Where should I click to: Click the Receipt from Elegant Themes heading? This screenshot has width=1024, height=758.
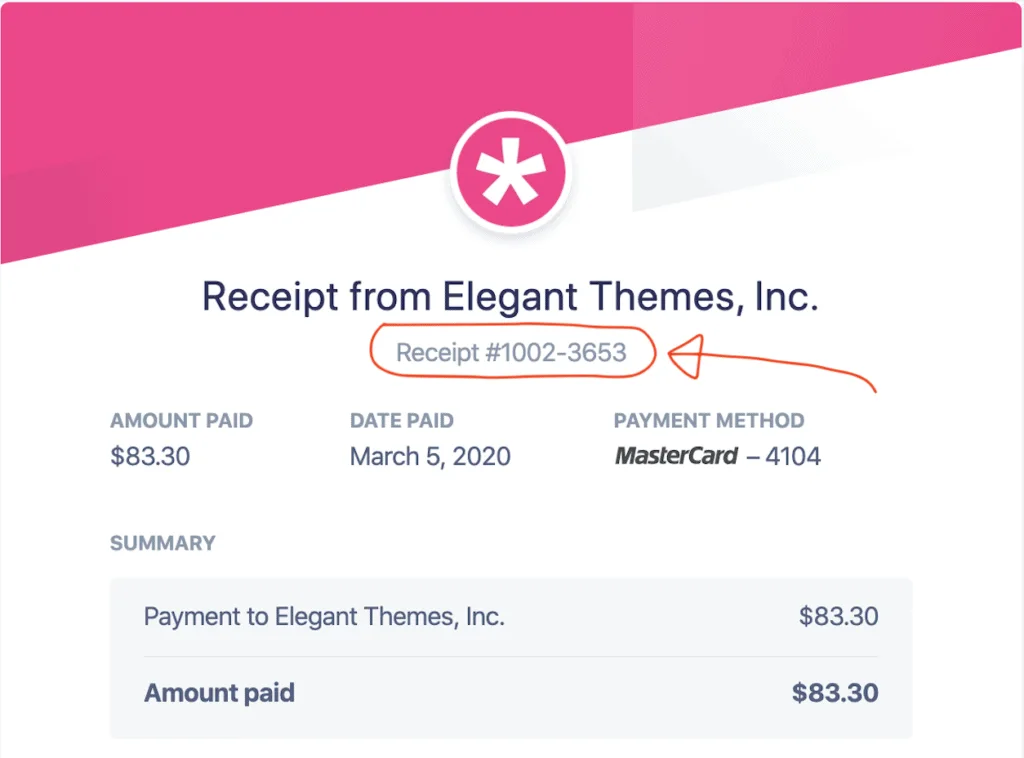(510, 297)
